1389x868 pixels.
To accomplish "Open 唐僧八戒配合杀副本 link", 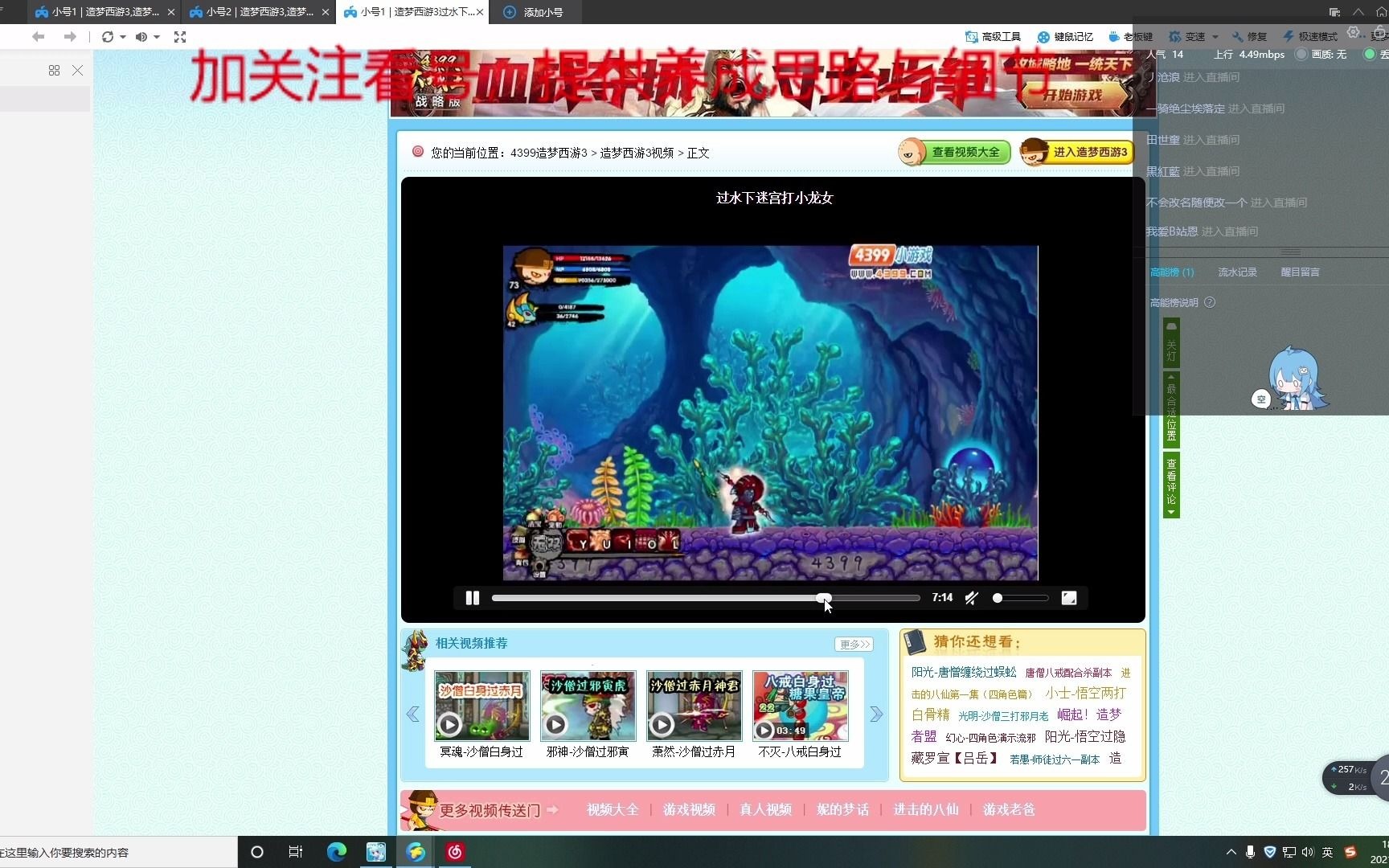I will click(x=1068, y=673).
